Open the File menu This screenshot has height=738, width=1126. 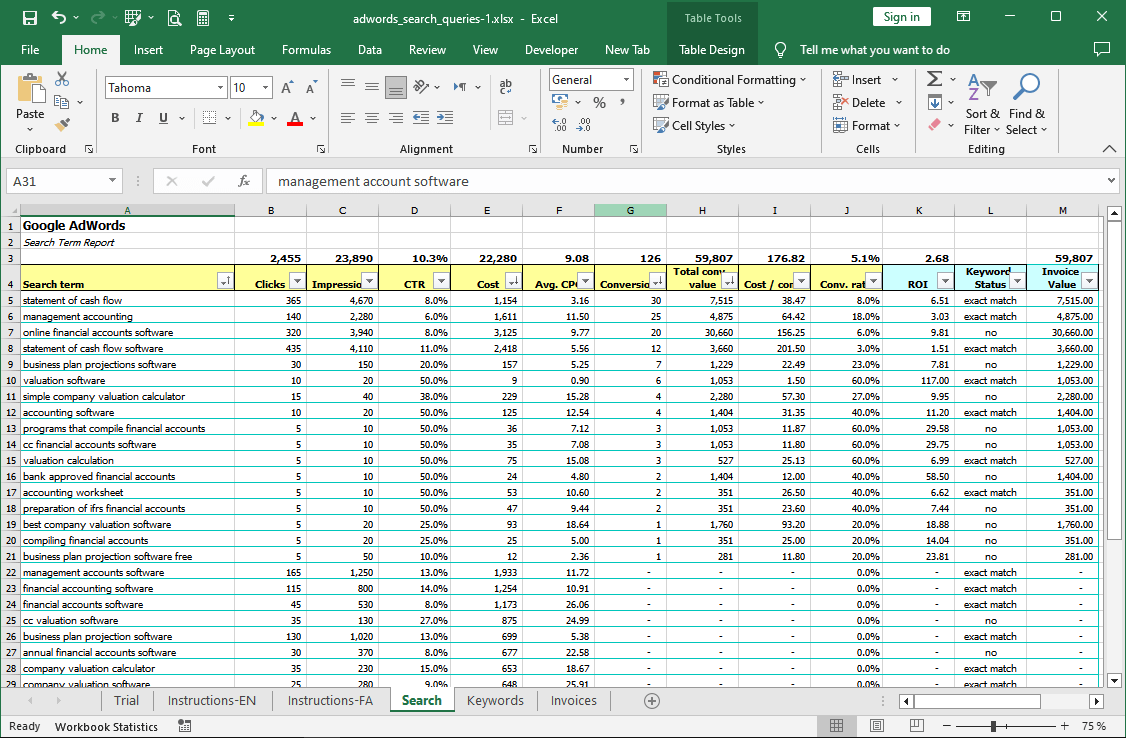coord(30,50)
